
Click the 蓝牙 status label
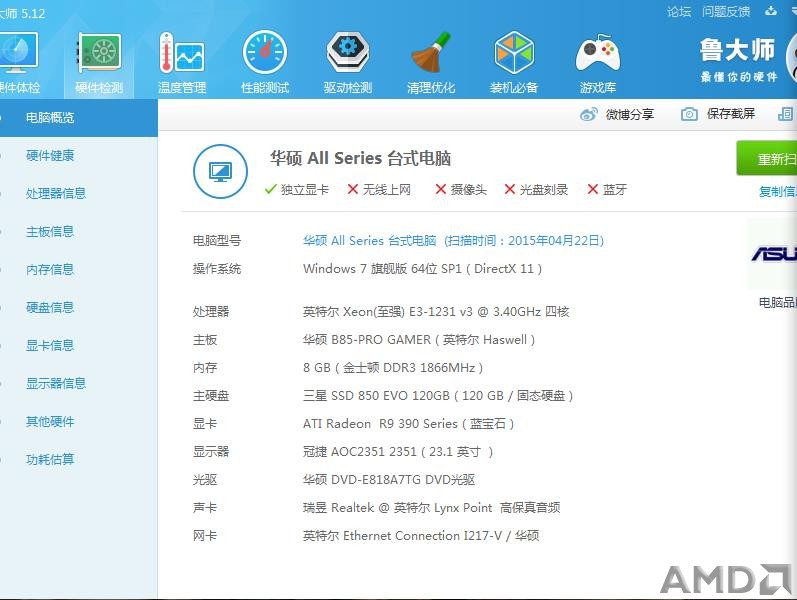point(615,190)
